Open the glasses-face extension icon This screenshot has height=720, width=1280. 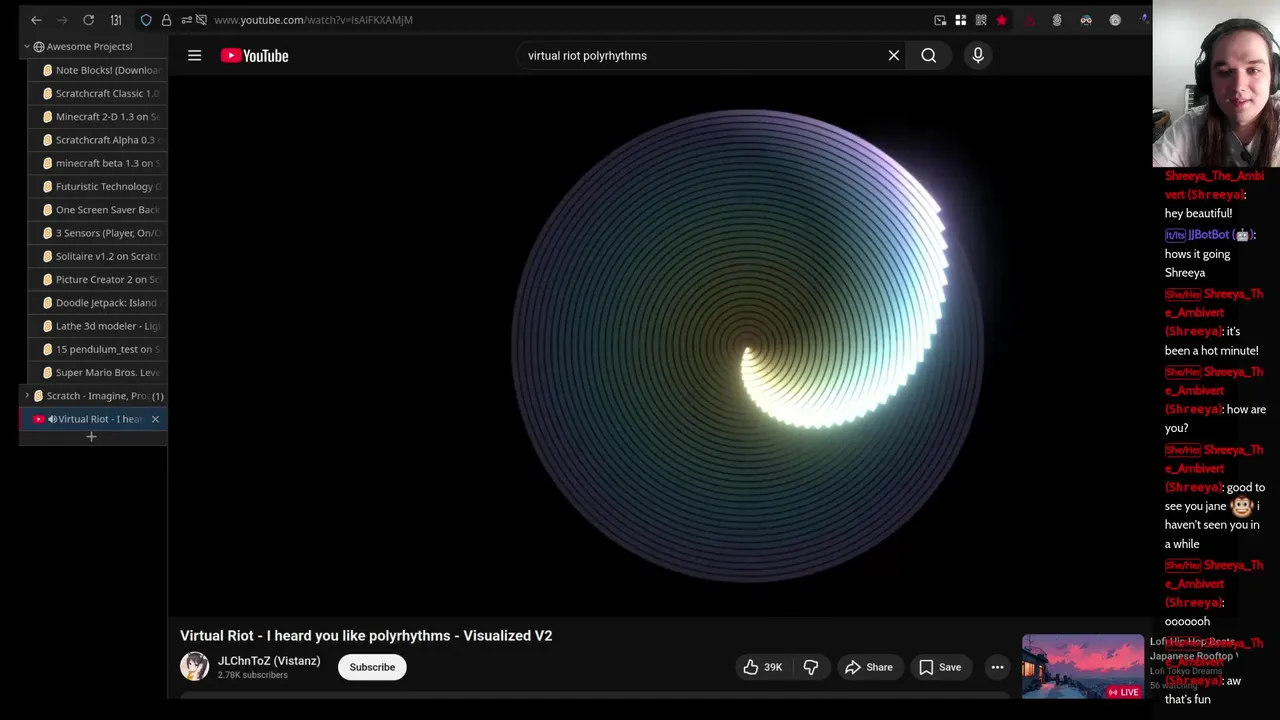pos(1086,20)
